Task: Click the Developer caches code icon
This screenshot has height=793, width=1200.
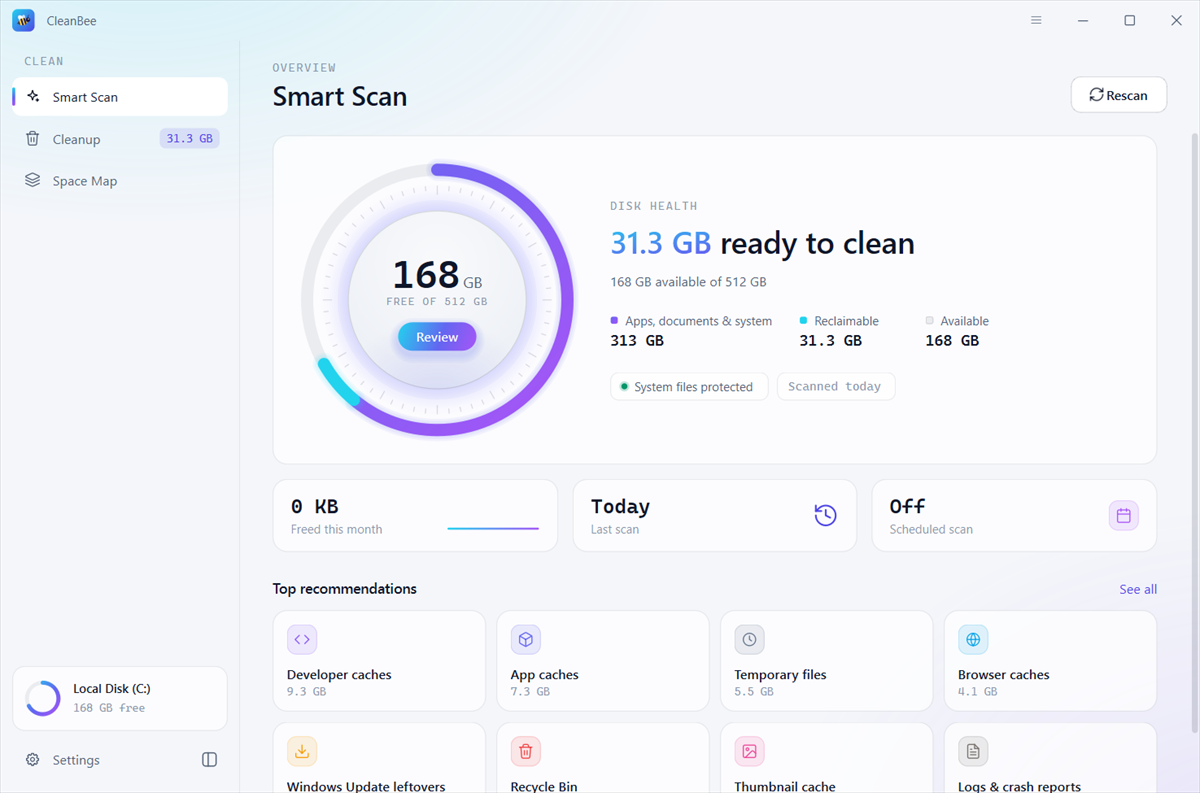Action: (x=302, y=640)
